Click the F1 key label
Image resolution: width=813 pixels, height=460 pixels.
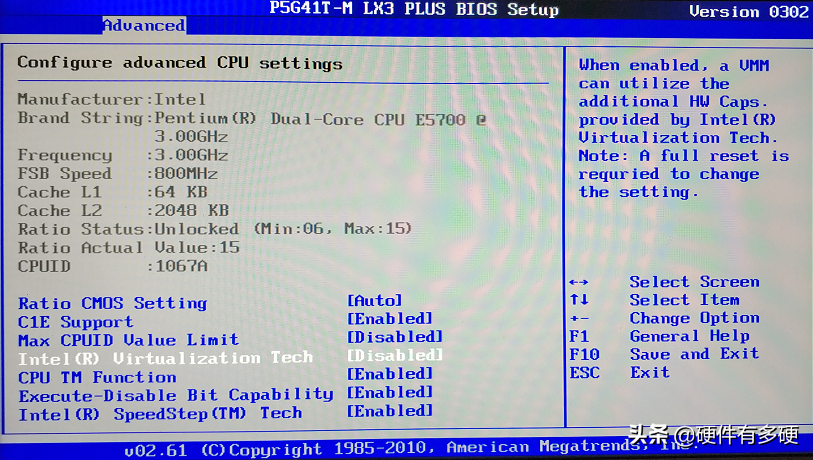579,337
